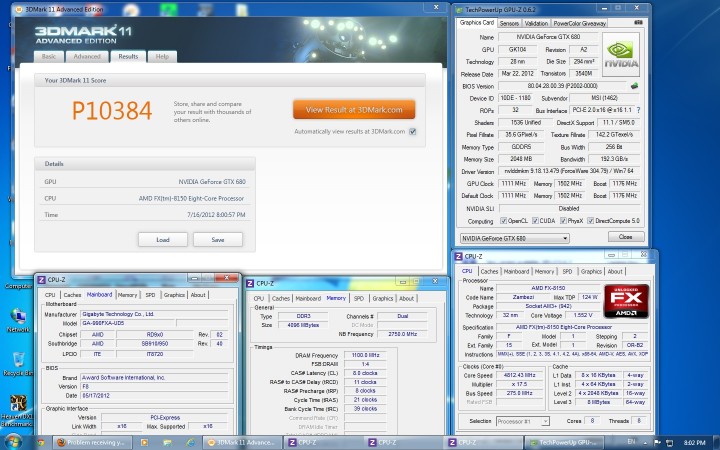Click the GA-990FXA-UD5 model field

click(128, 323)
